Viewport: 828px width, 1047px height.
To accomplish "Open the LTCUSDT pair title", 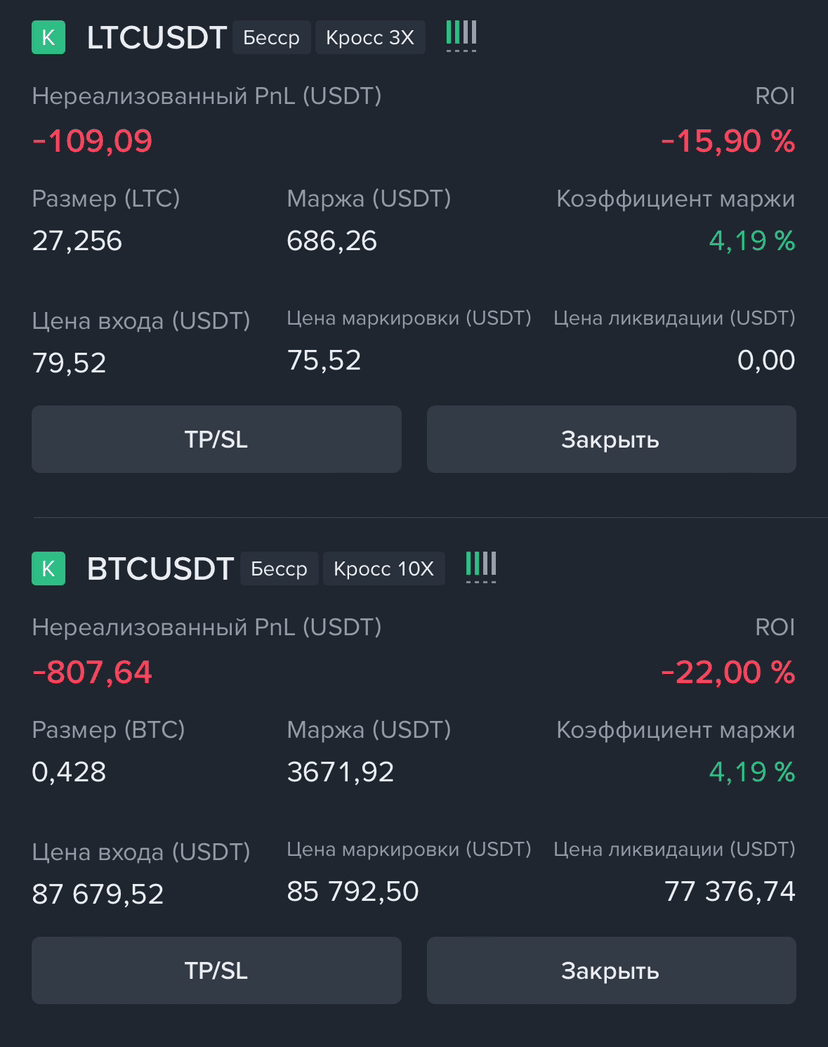I will click(157, 37).
